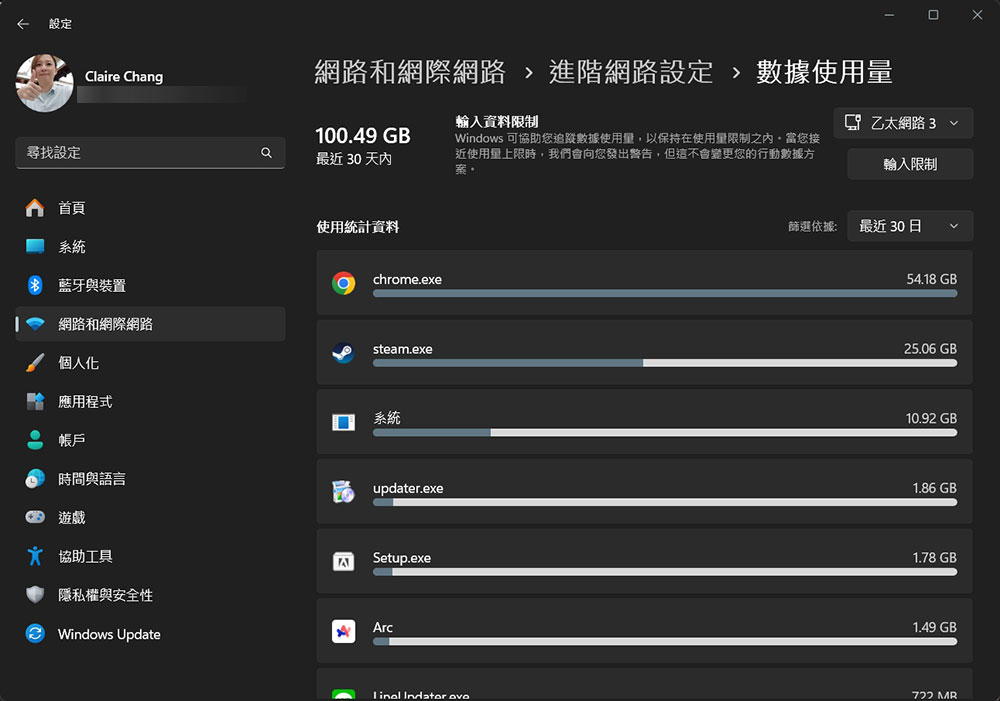Minimize the 設定 window
Viewport: 1000px width, 701px height.
tap(889, 15)
